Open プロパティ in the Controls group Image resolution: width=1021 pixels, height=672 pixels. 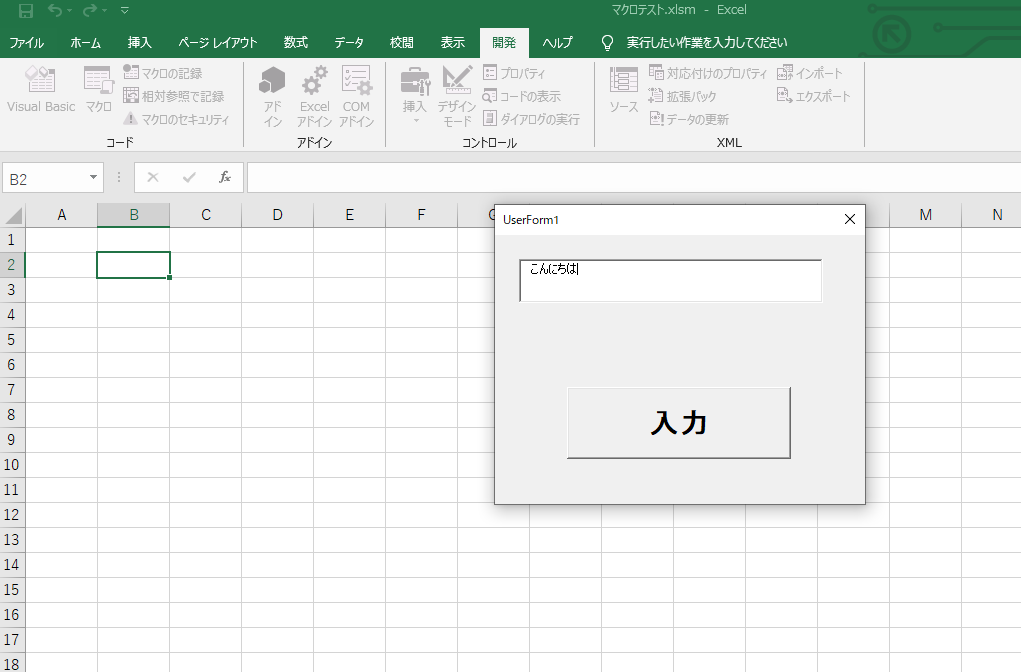point(514,73)
